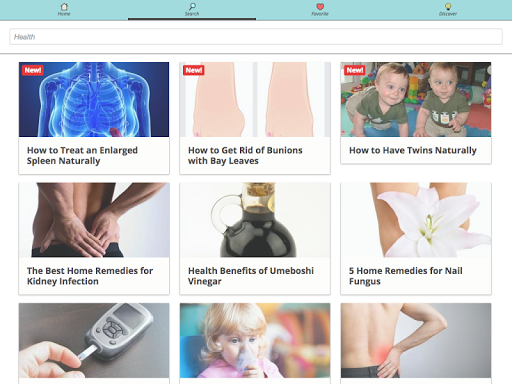Screen dimensions: 512x384
Task: Click the New! badge on spleen article
Action: click(33, 70)
